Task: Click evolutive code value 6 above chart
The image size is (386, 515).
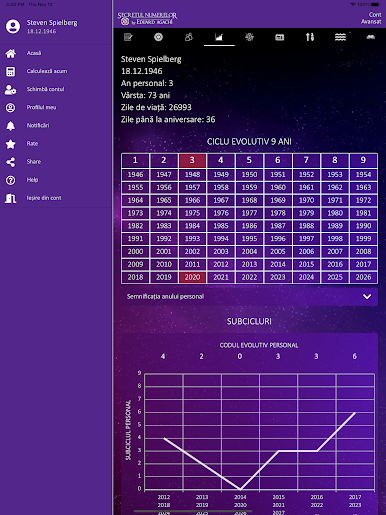Action: [355, 356]
